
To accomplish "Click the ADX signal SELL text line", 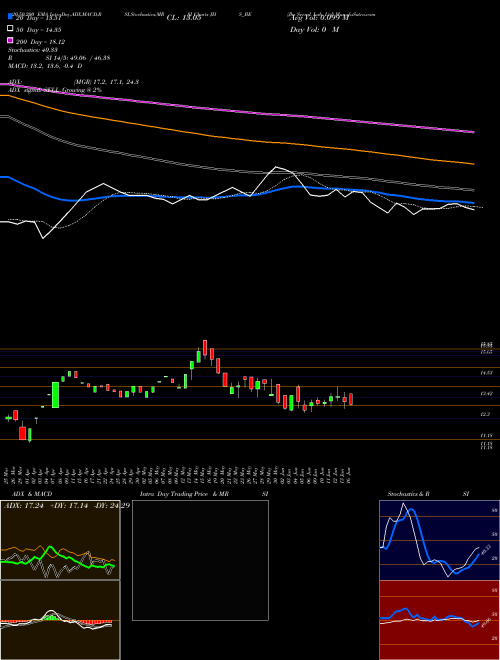I will click(x=55, y=90).
